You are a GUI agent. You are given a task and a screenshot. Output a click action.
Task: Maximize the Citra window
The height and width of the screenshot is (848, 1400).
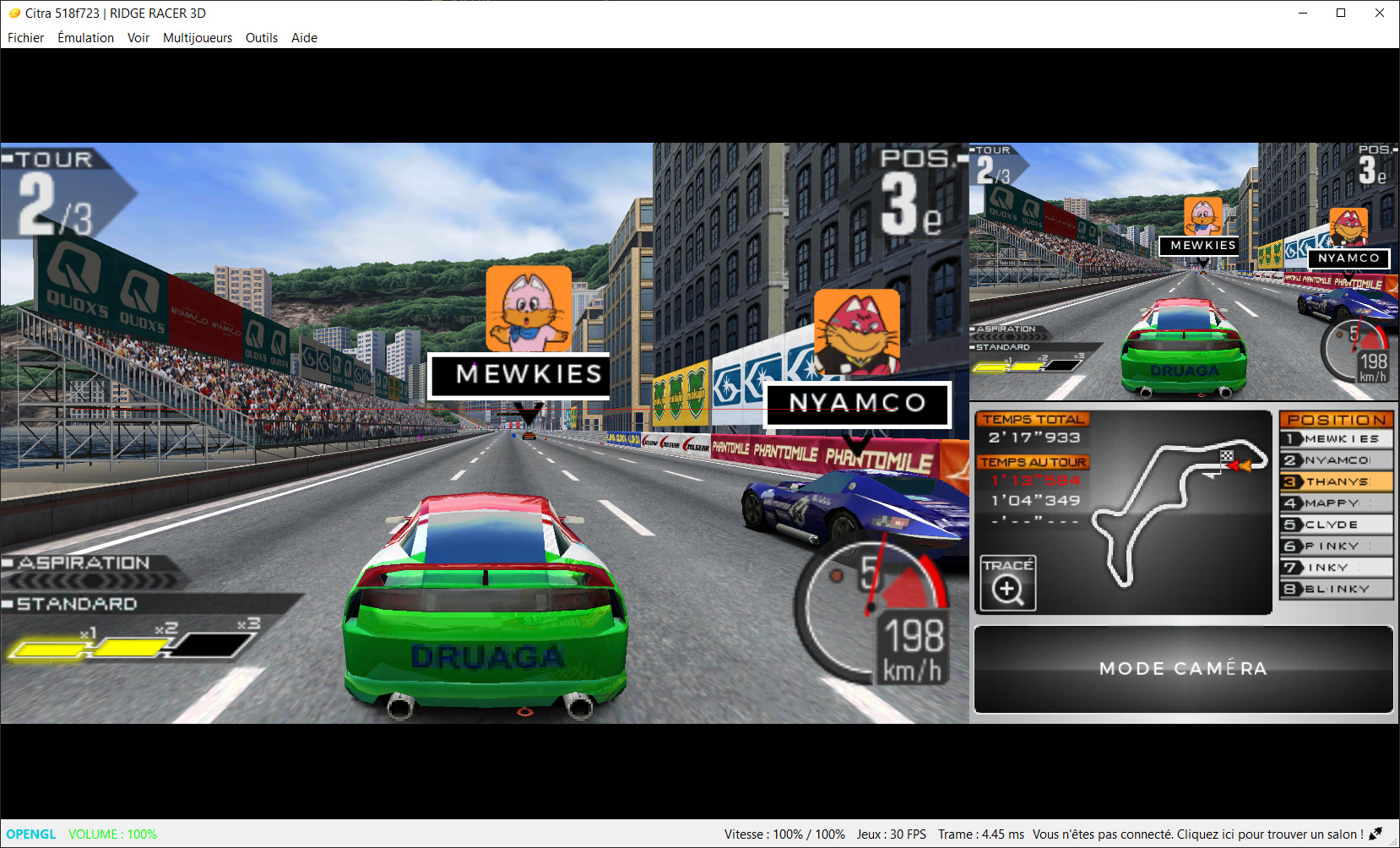pos(1341,13)
